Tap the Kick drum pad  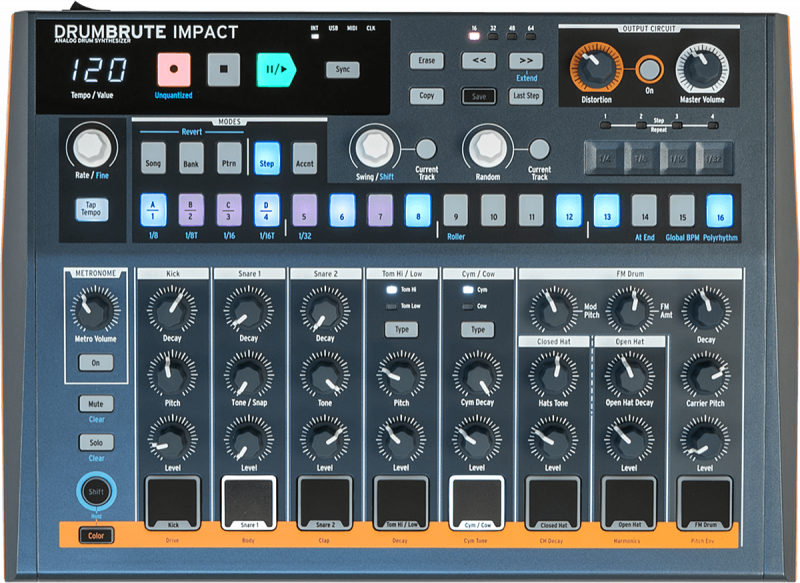click(173, 500)
